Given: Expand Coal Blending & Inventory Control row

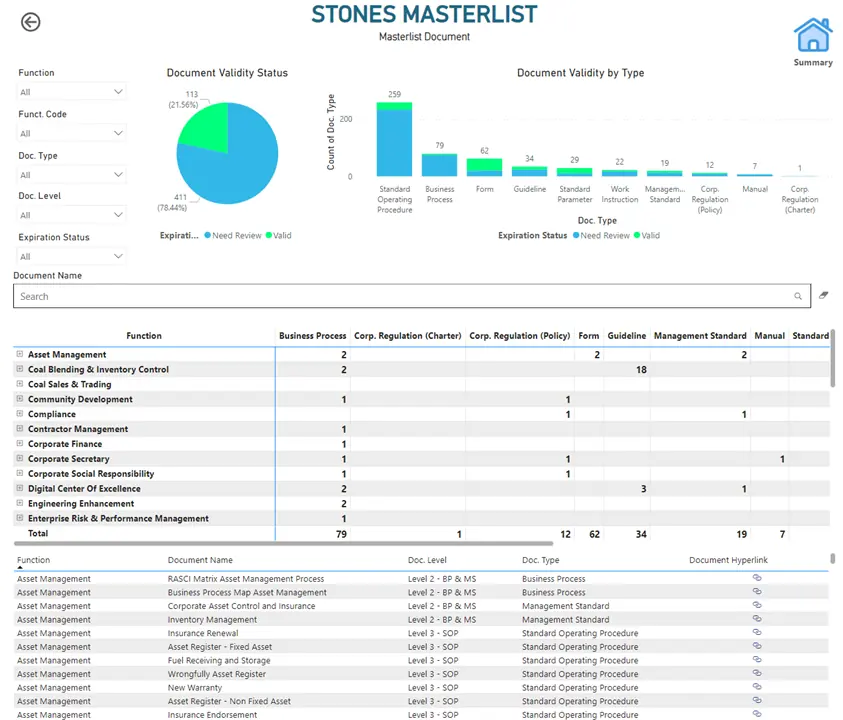Looking at the screenshot, I should point(20,369).
